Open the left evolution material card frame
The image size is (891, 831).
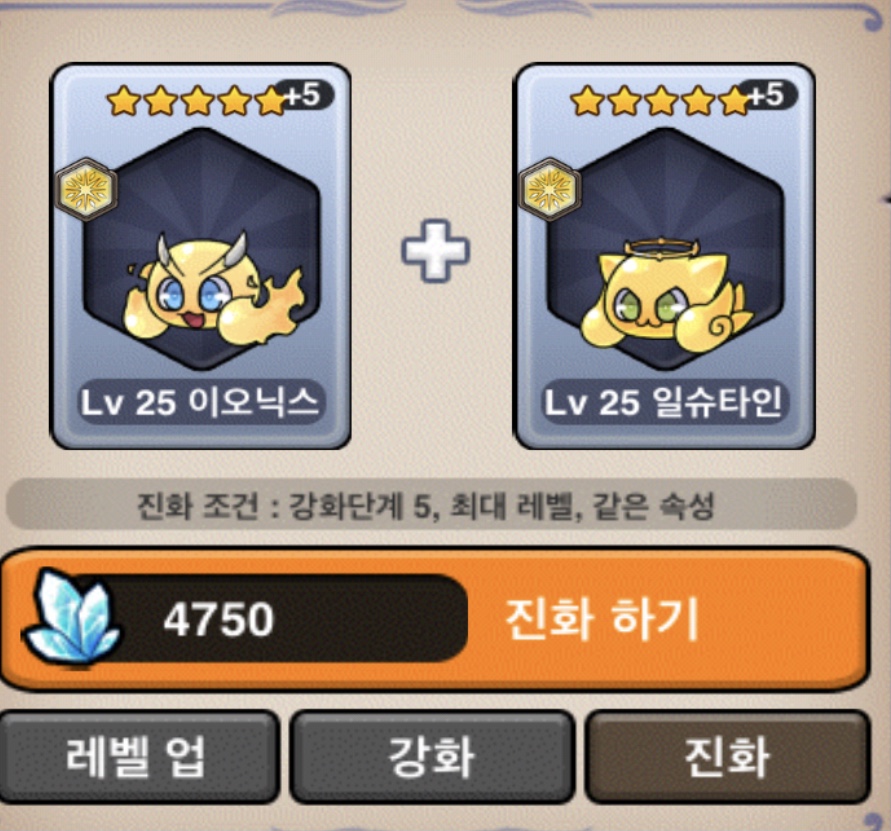[x=200, y=256]
